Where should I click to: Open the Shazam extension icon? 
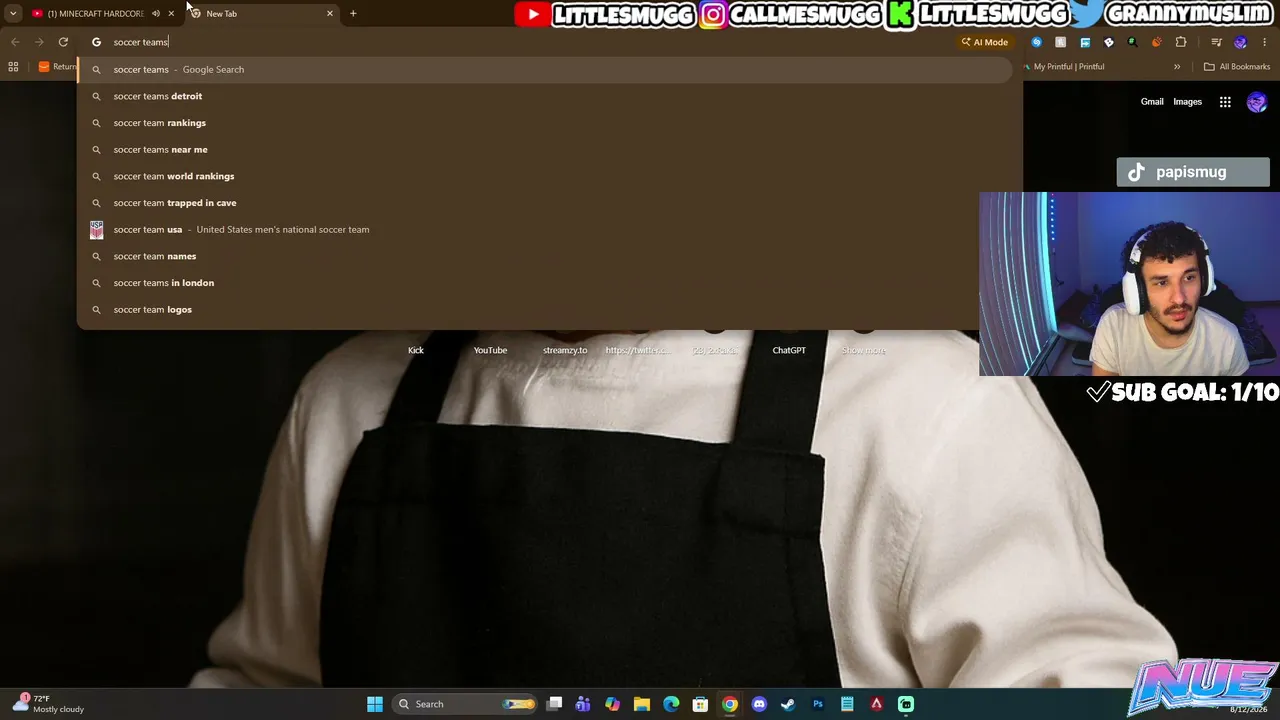click(x=1036, y=42)
